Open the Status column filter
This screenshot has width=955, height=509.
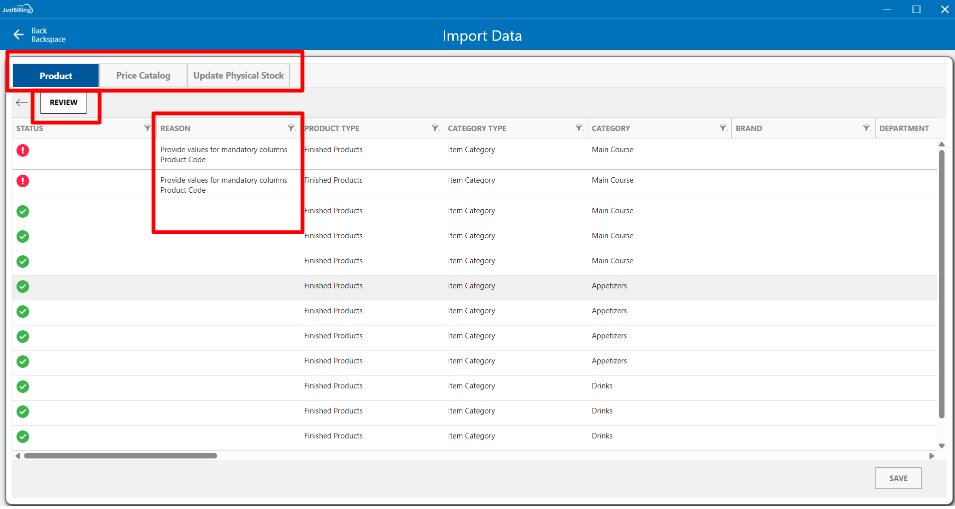[147, 128]
